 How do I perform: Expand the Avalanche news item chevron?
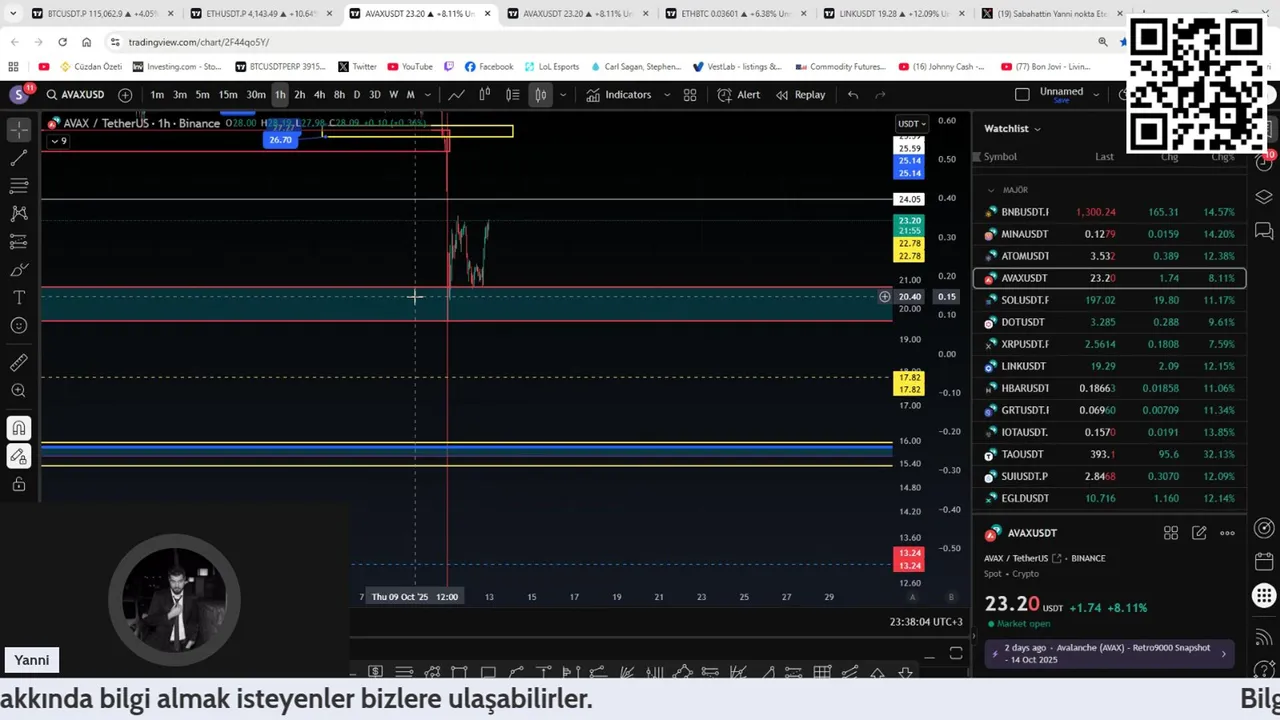tap(1223, 654)
